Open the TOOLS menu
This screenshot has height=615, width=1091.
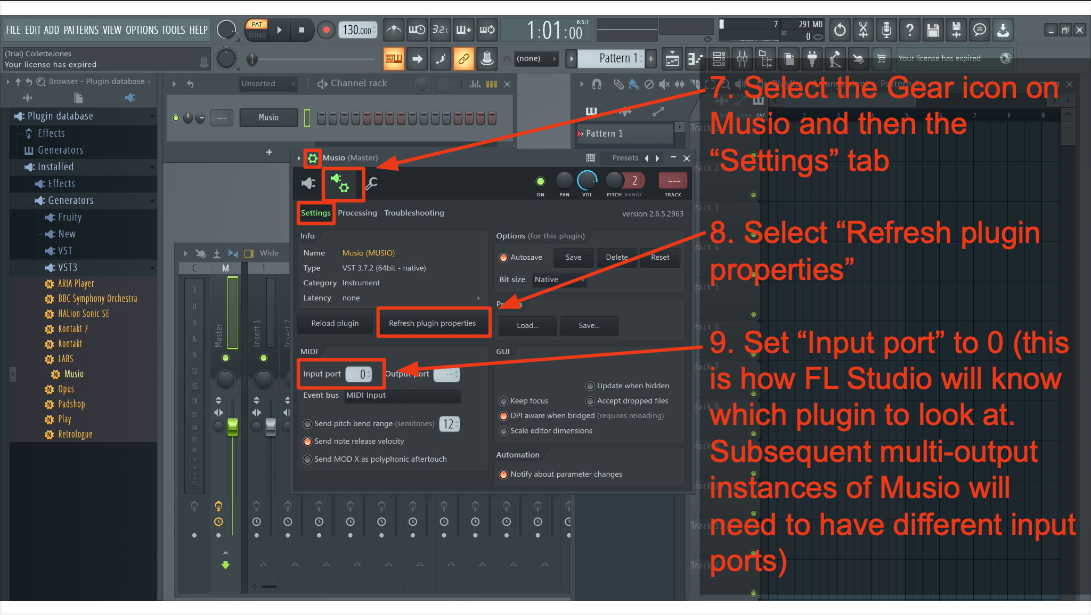point(174,30)
